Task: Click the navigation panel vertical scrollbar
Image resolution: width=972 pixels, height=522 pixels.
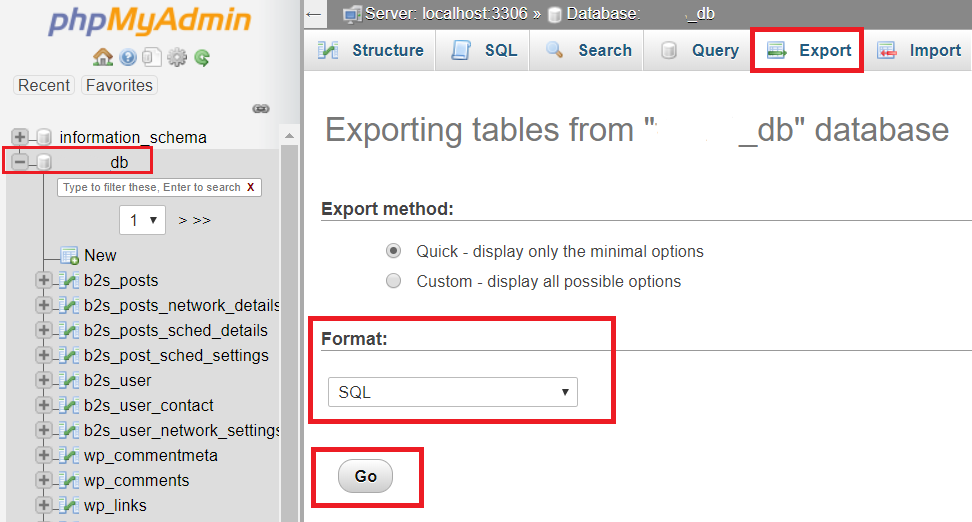Action: [289, 332]
